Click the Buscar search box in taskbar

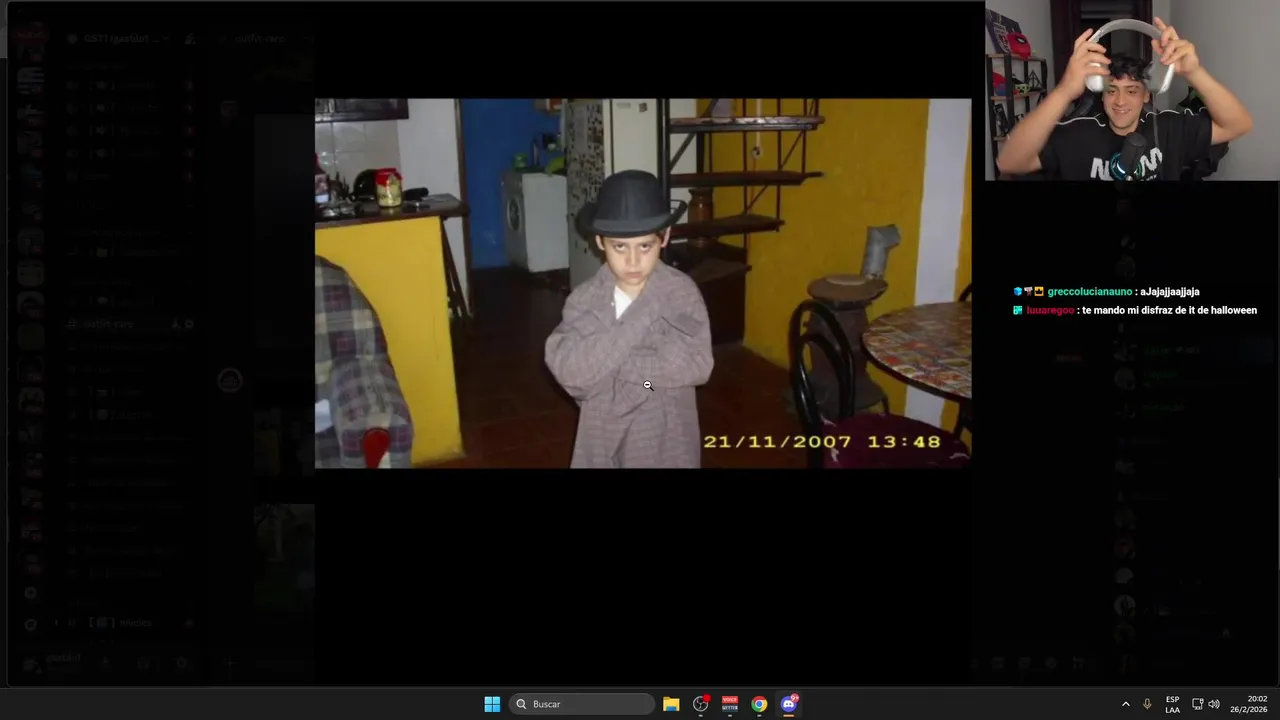point(582,704)
